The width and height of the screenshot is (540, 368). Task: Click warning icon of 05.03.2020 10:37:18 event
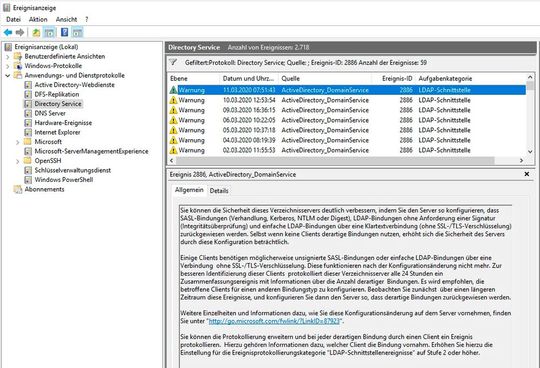[x=173, y=130]
